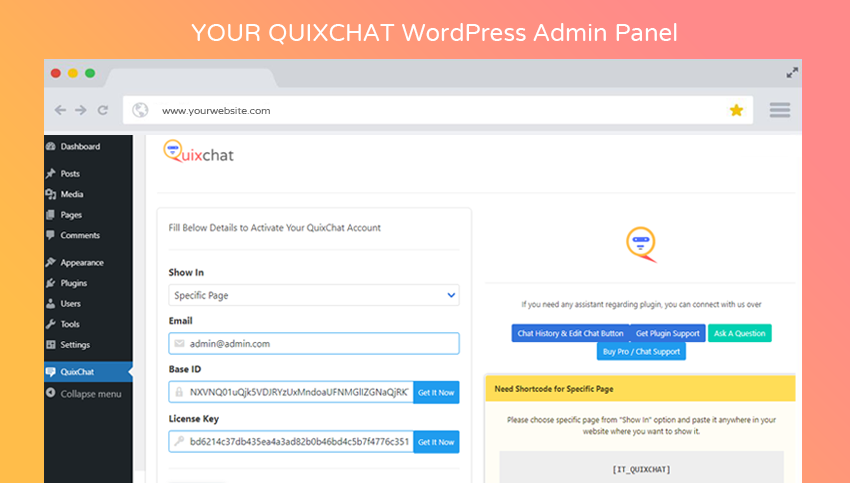Click the Appearance brush icon
This screenshot has width=850, height=483.
click(x=51, y=262)
